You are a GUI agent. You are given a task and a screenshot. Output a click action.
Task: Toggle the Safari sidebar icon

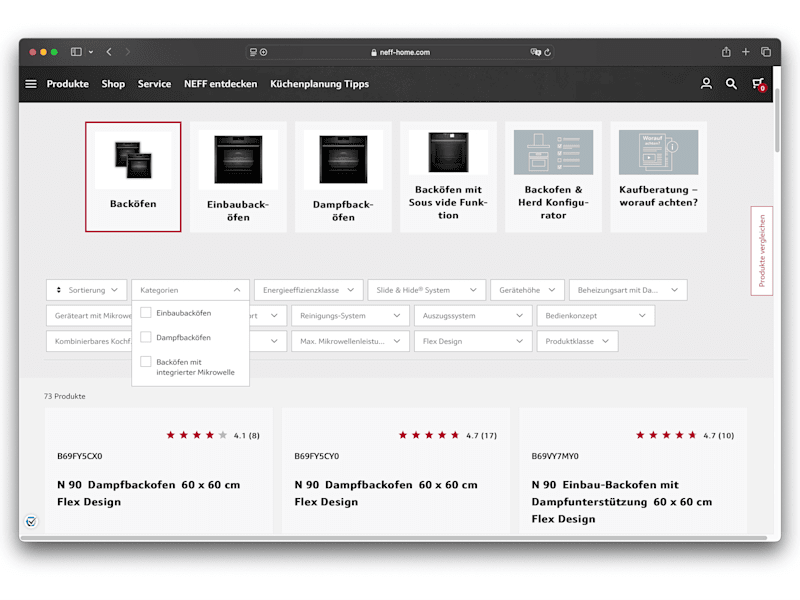tap(76, 52)
